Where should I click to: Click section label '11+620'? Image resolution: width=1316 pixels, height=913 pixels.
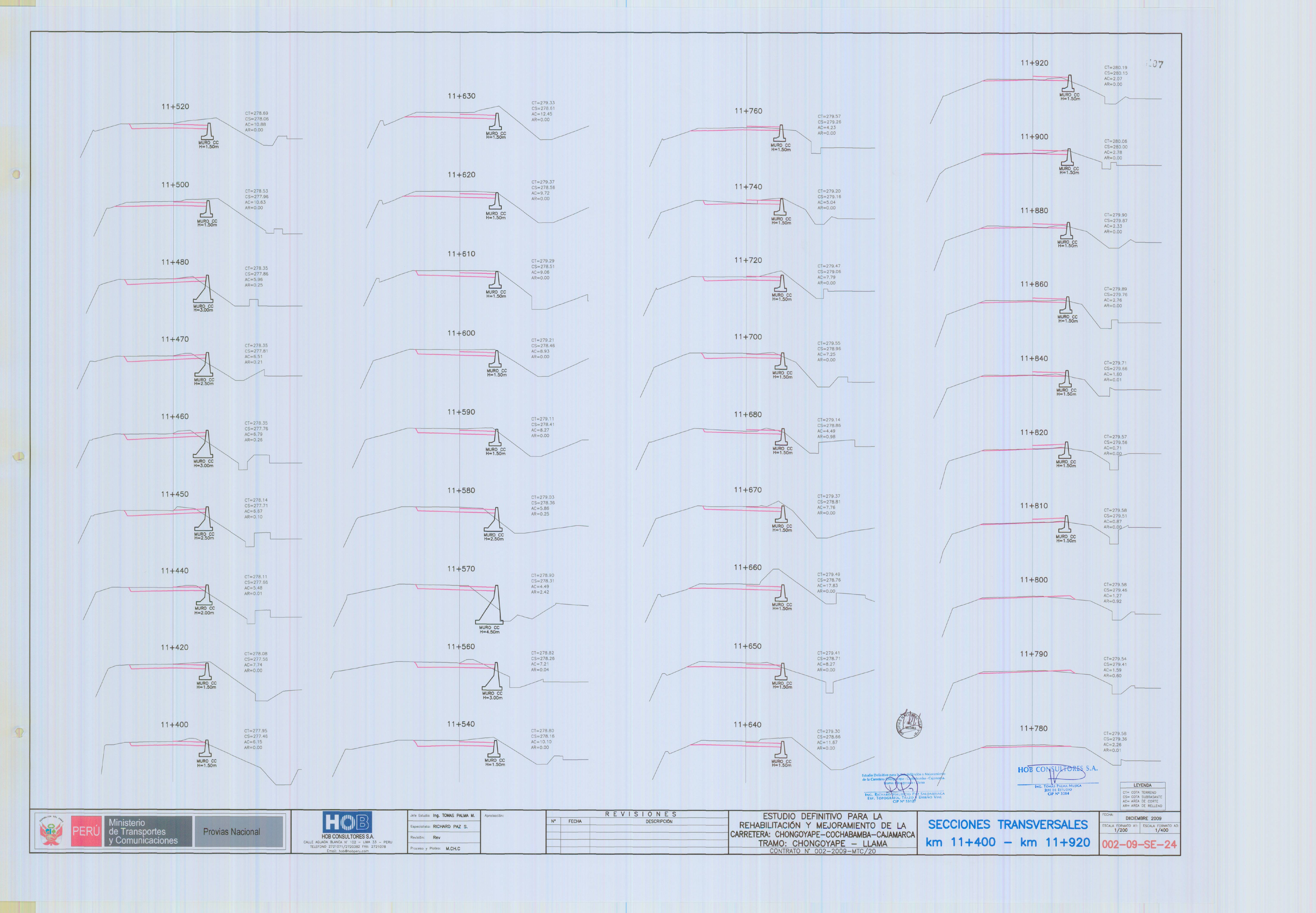(462, 175)
